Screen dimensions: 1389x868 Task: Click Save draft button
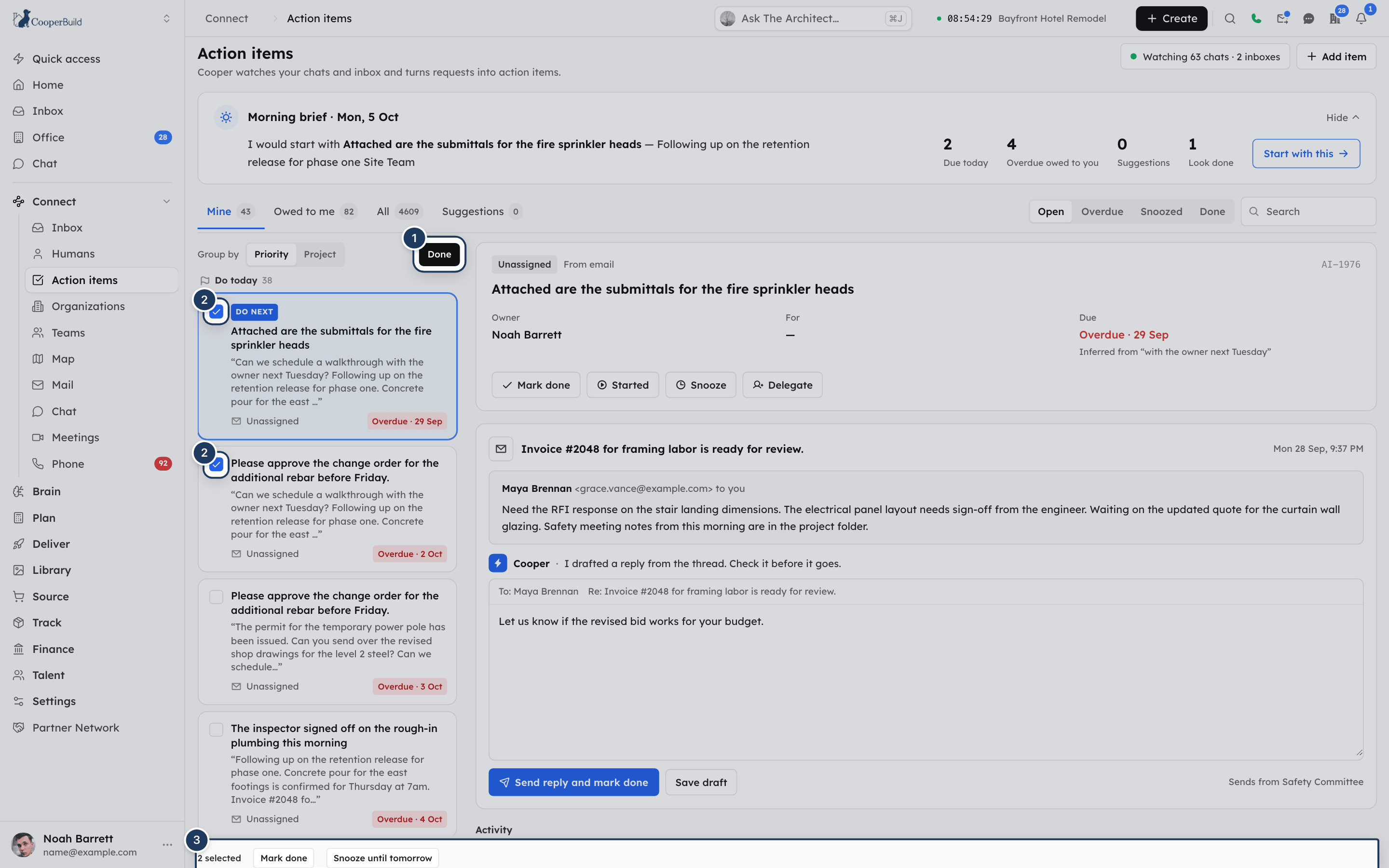click(701, 782)
